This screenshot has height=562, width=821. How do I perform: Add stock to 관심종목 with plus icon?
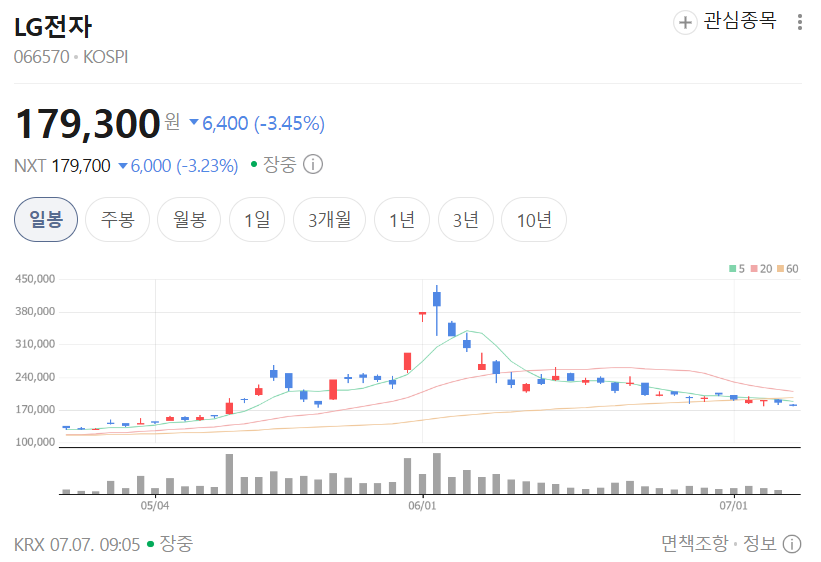pyautogui.click(x=685, y=23)
